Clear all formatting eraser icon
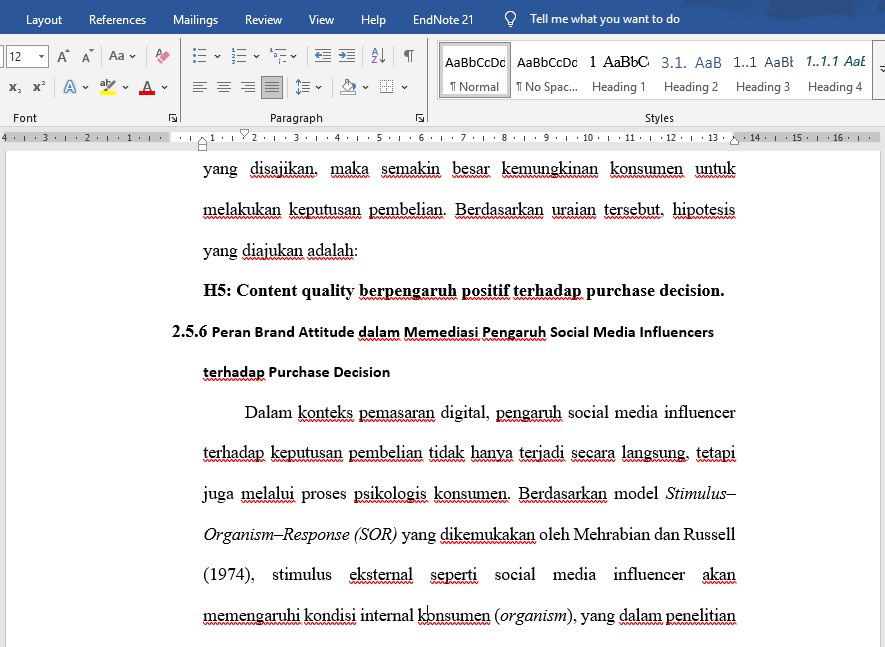Image resolution: width=885 pixels, height=647 pixels. click(x=162, y=56)
